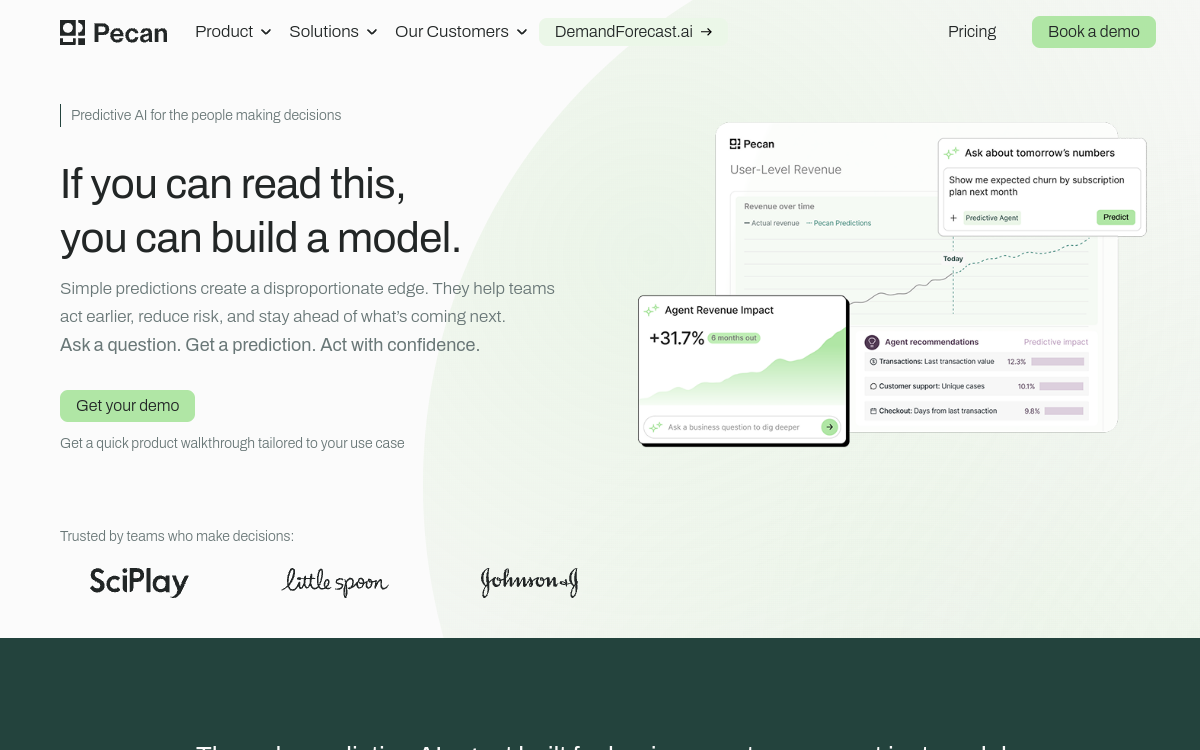The width and height of the screenshot is (1200, 750).
Task: Click tagline Predictive AI for the people making decisions
Action: point(206,115)
